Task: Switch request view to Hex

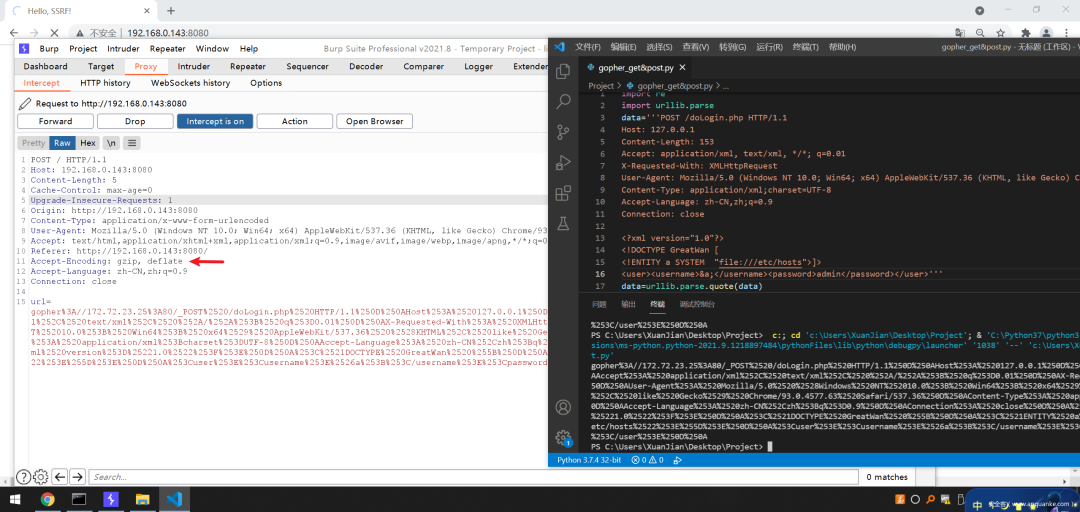Action: 87,143
